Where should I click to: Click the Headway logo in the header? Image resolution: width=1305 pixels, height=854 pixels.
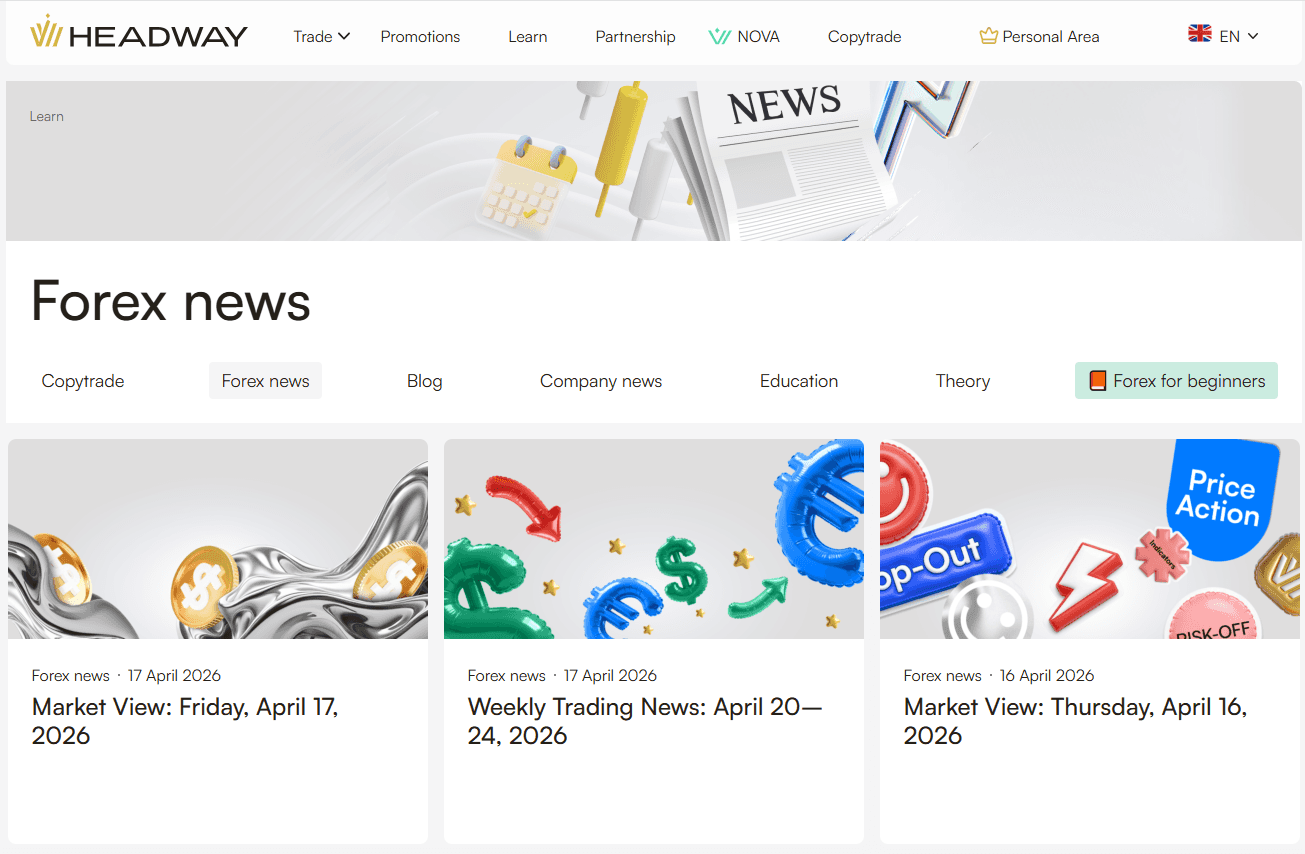pos(139,35)
